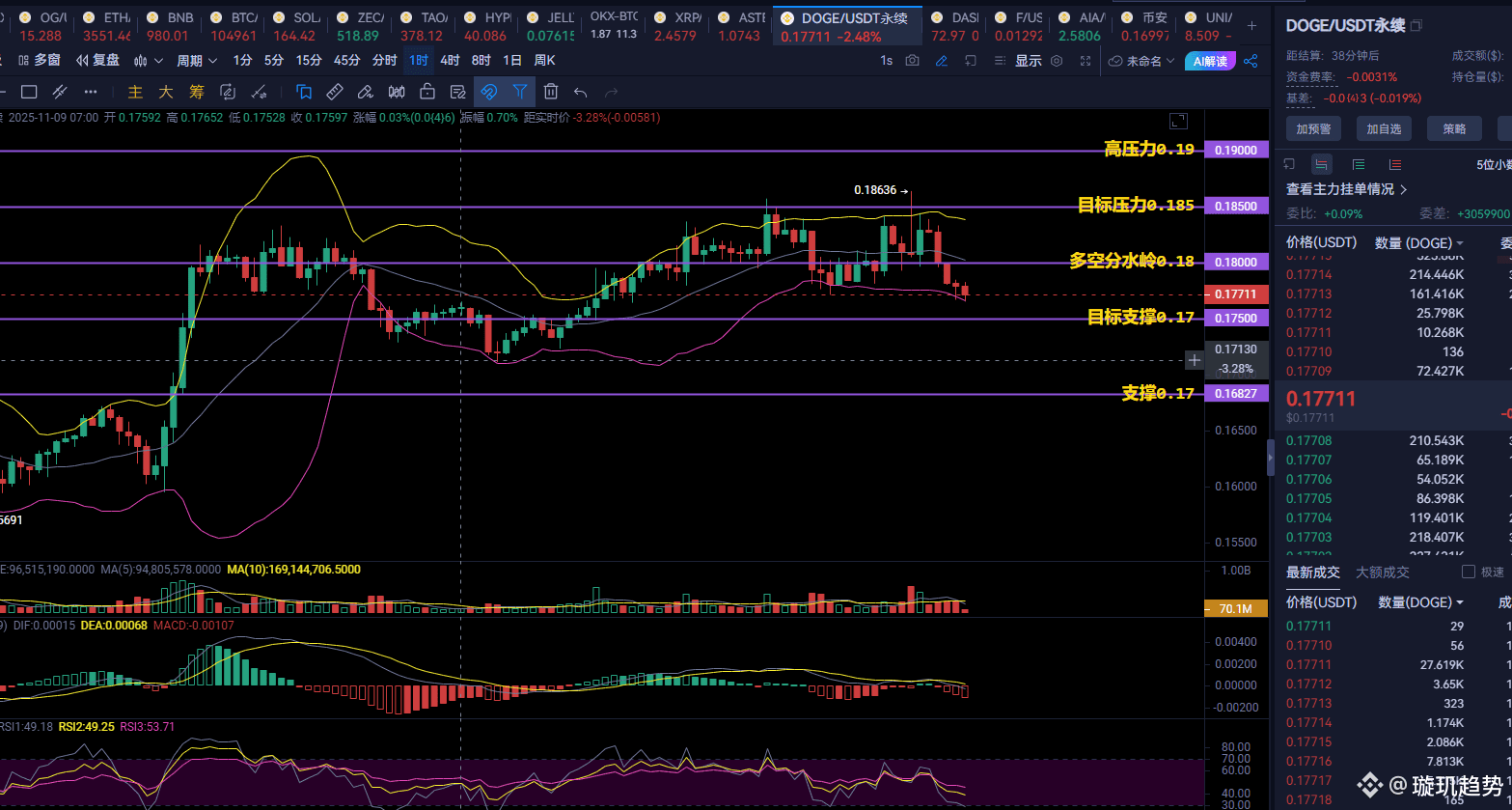The image size is (1512, 810).
Task: Switch to the 大额成交 tab
Action: (1382, 573)
